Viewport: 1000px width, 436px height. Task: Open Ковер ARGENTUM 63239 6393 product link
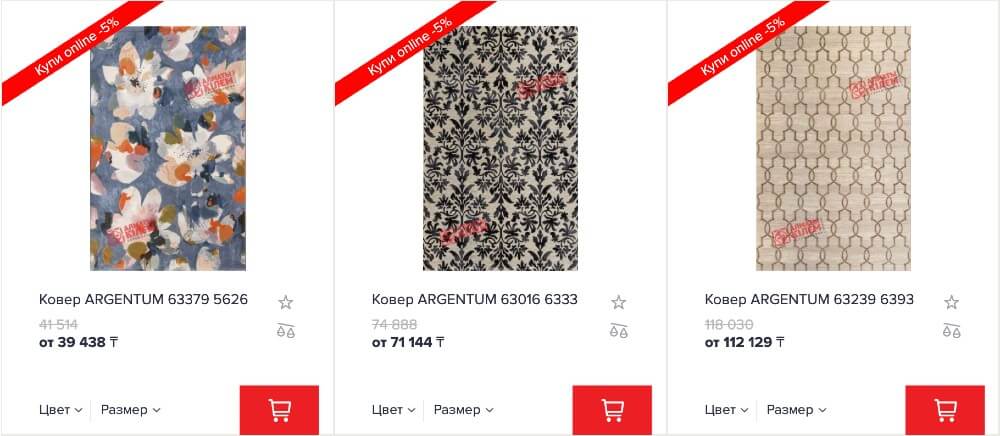[809, 299]
